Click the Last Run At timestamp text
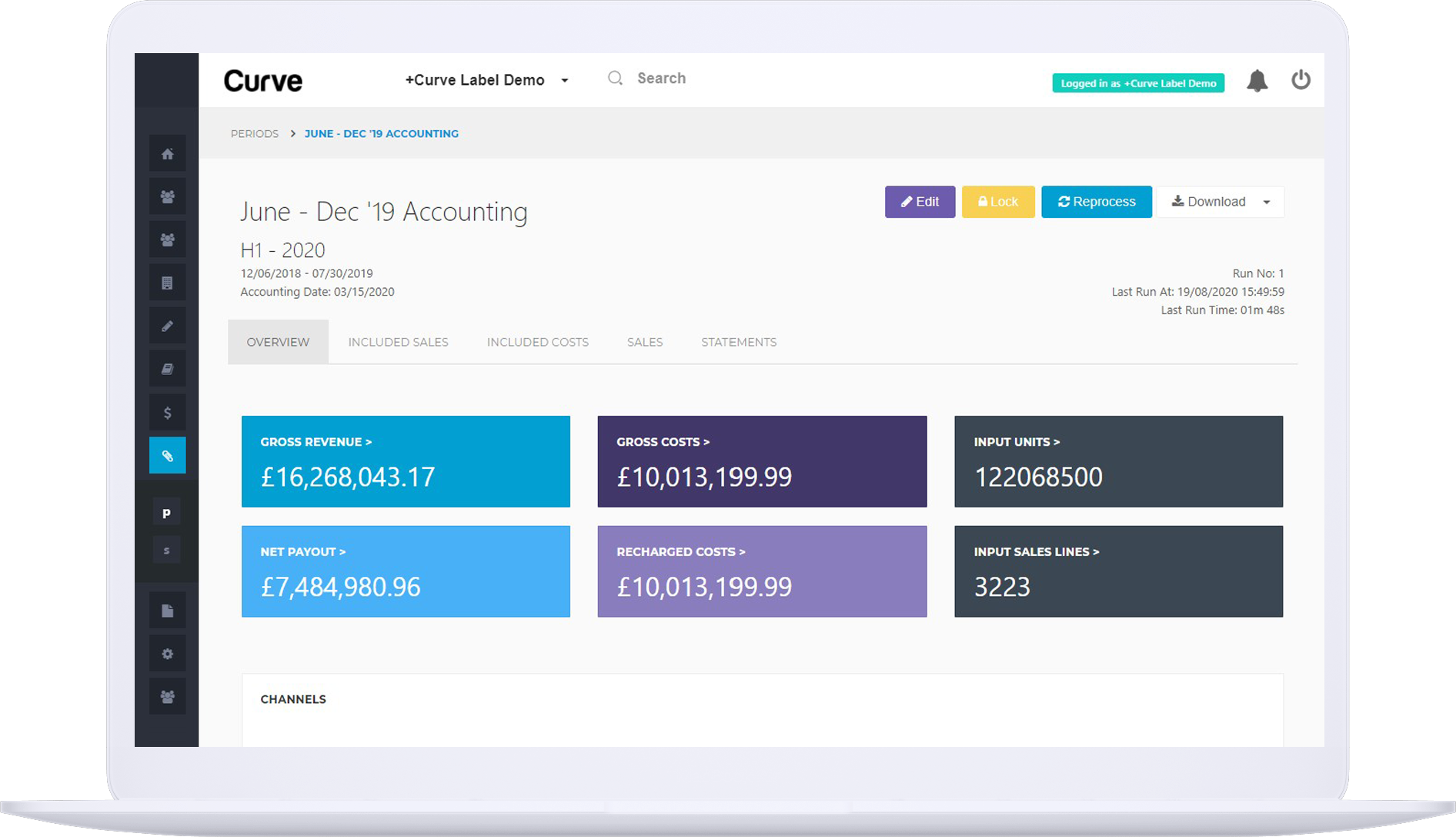 click(1197, 292)
